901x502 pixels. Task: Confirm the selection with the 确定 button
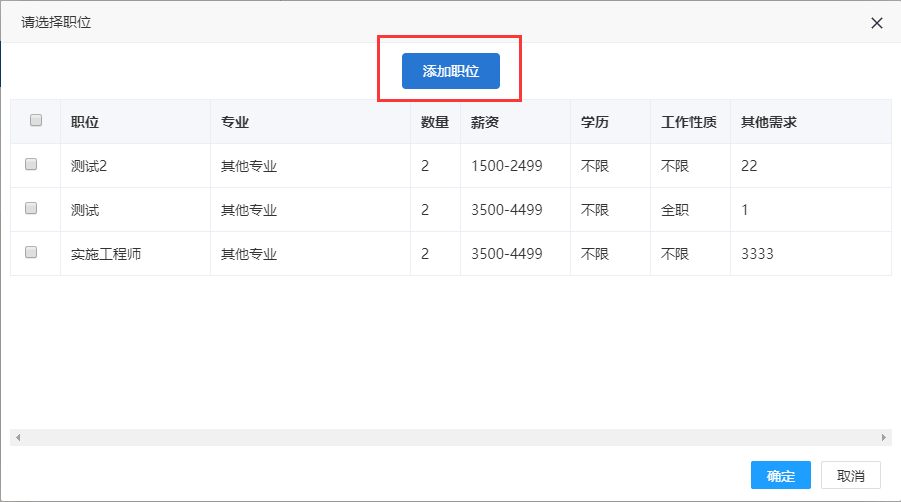tap(780, 476)
